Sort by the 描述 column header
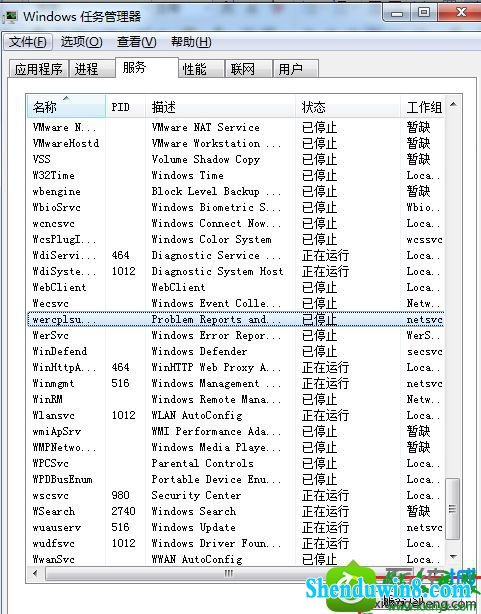Viewport: 481px width, 614px height. coord(221,107)
